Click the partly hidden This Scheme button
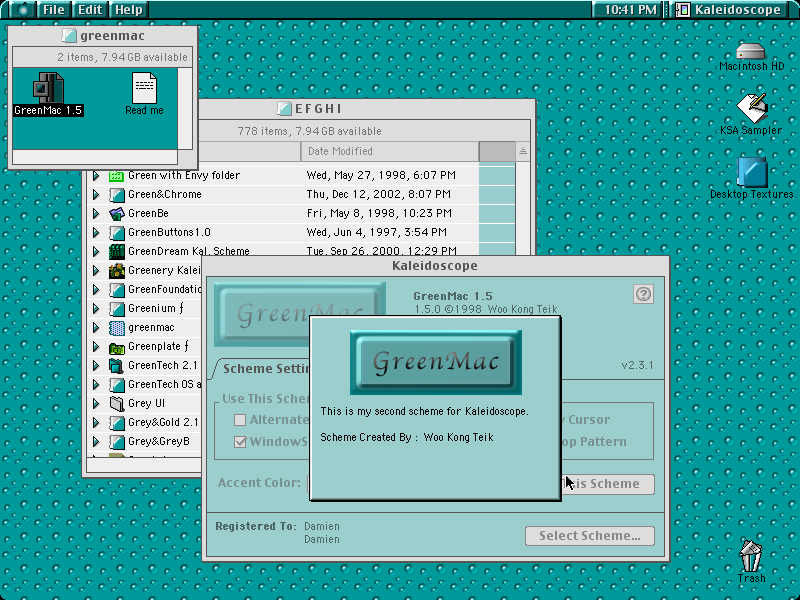800x600 pixels. coord(608,484)
